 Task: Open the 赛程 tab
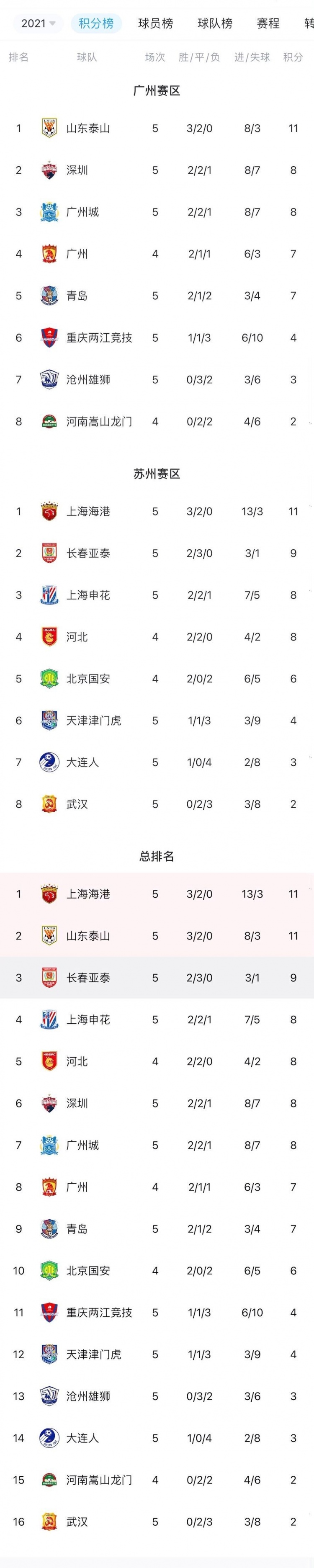click(268, 23)
